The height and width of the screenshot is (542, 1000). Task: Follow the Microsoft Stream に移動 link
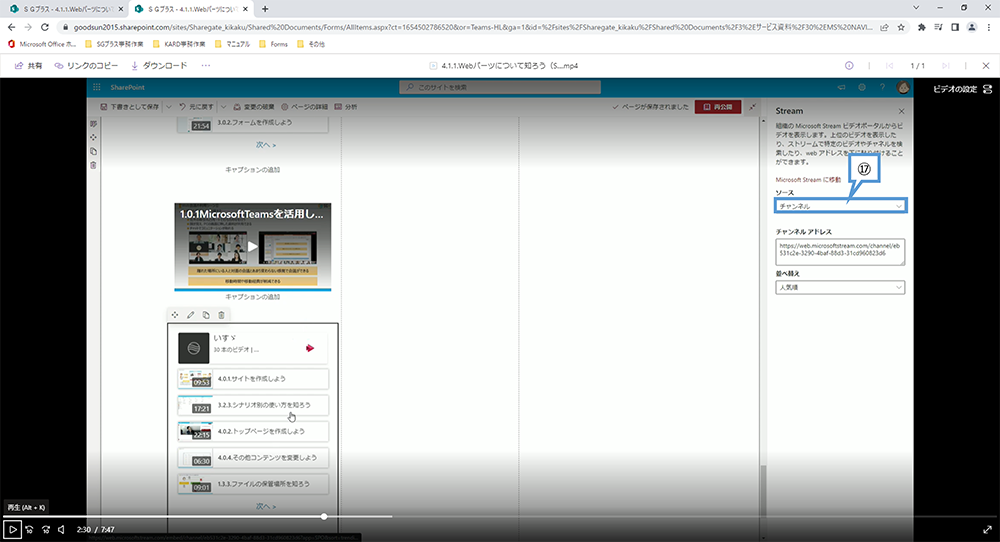point(808,180)
